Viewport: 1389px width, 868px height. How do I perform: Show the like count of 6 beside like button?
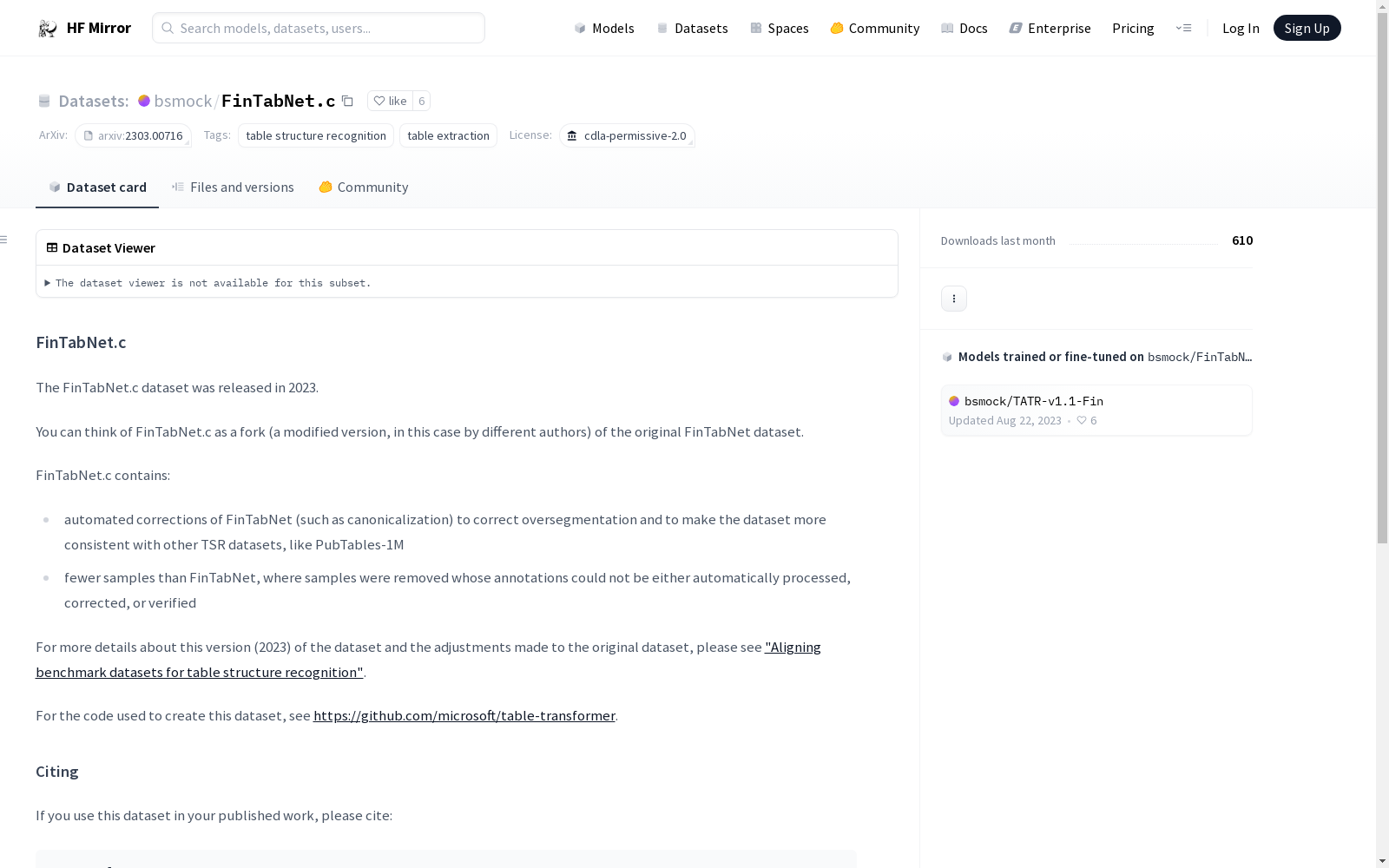point(421,101)
